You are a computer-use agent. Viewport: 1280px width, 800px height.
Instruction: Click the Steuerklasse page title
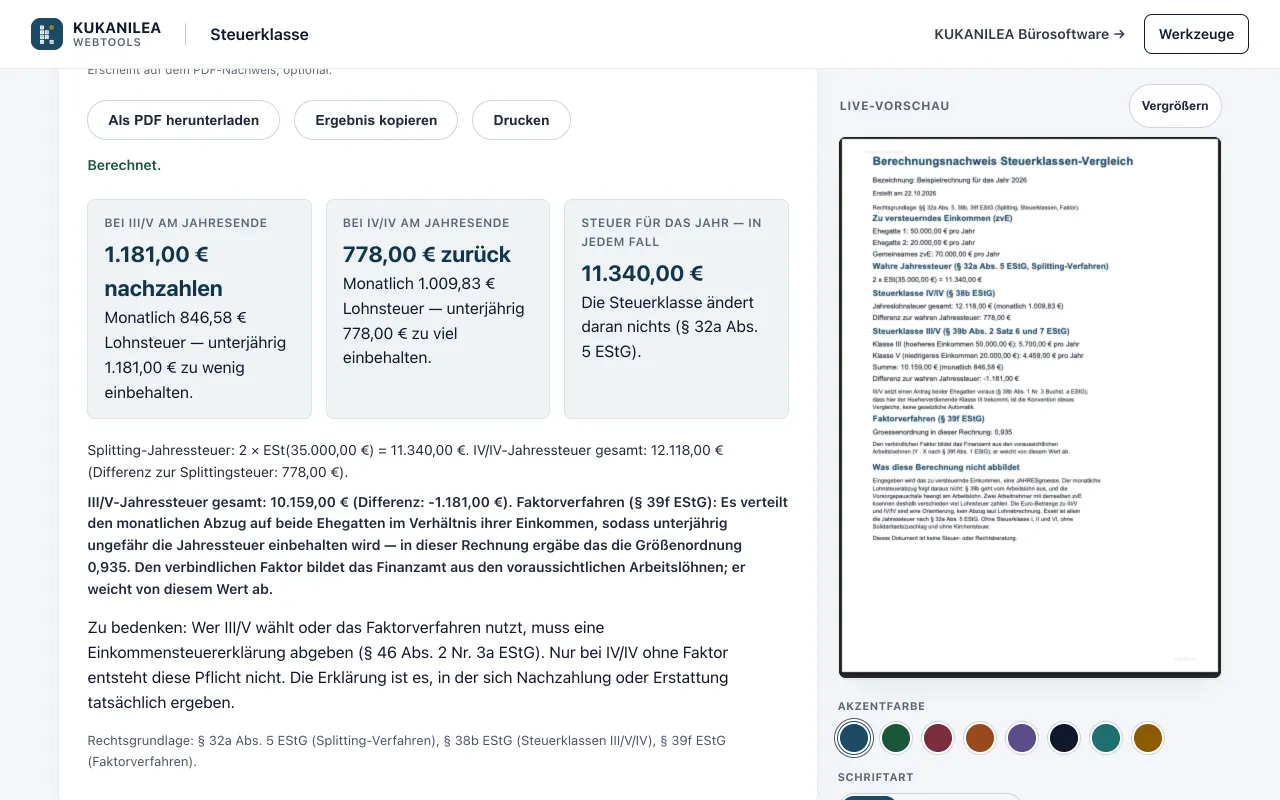[x=259, y=34]
